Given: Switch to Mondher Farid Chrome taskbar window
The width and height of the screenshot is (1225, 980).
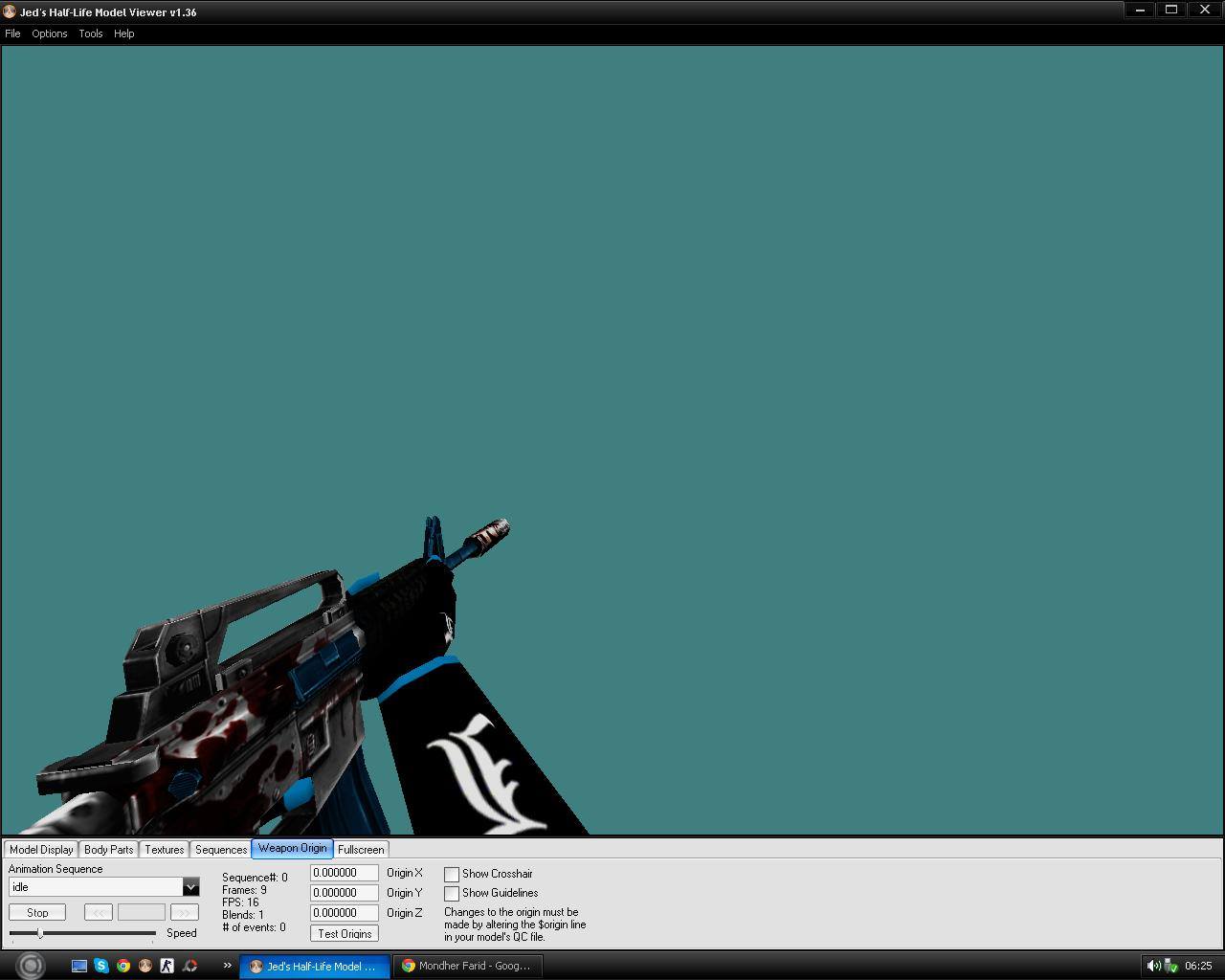Looking at the screenshot, I should (468, 966).
